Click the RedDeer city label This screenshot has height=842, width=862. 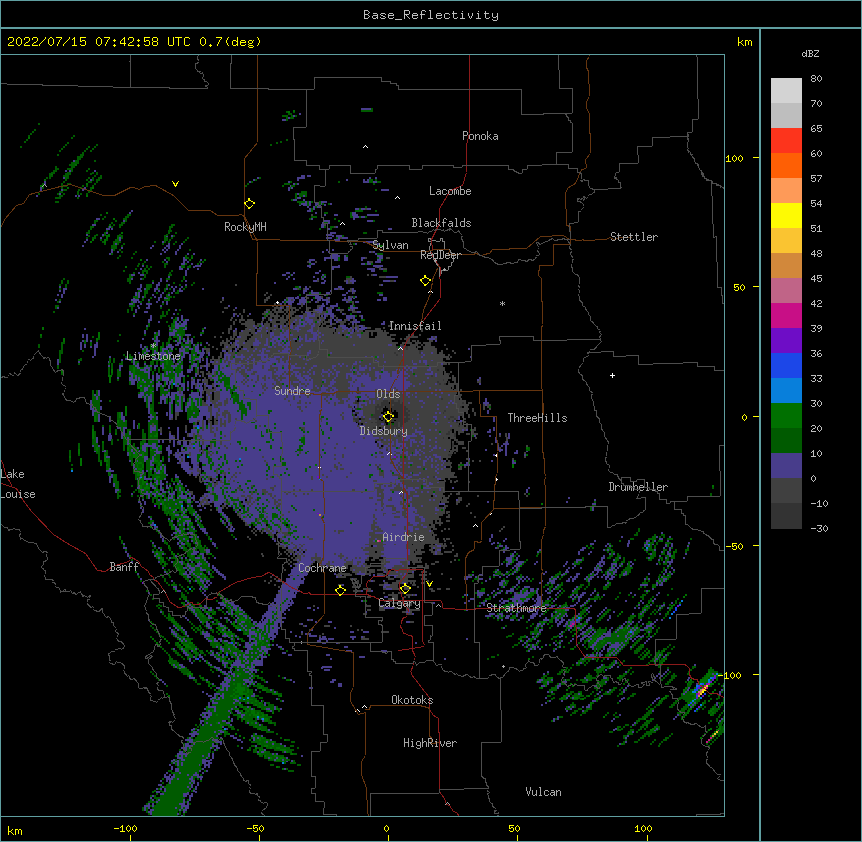(x=440, y=255)
